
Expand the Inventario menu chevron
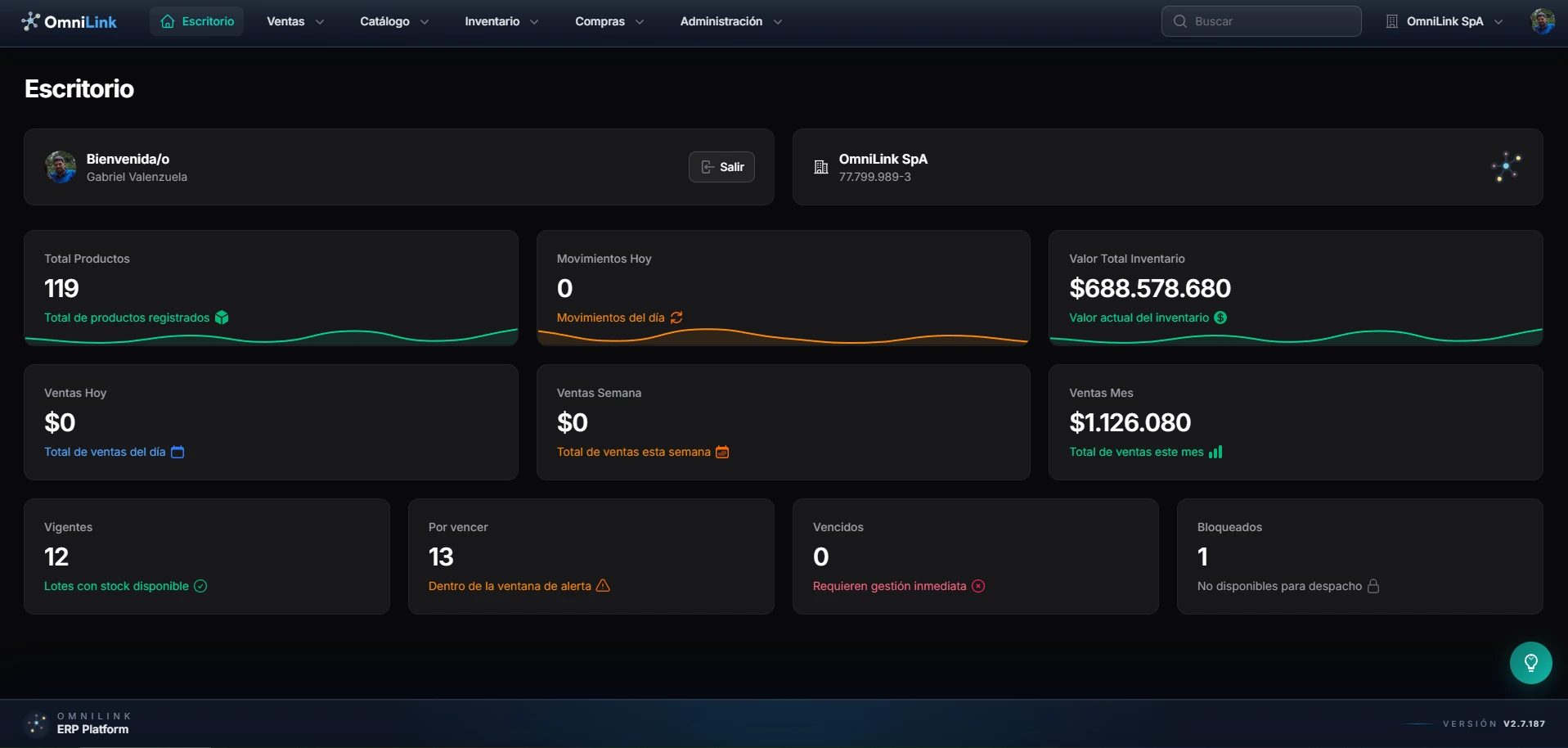[534, 22]
